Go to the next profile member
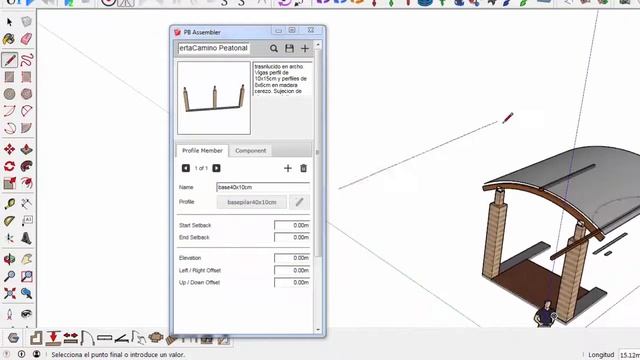 [x=216, y=168]
